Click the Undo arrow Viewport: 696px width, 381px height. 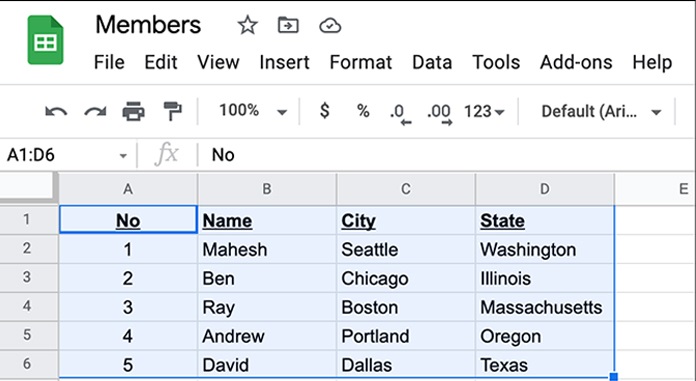coord(56,111)
